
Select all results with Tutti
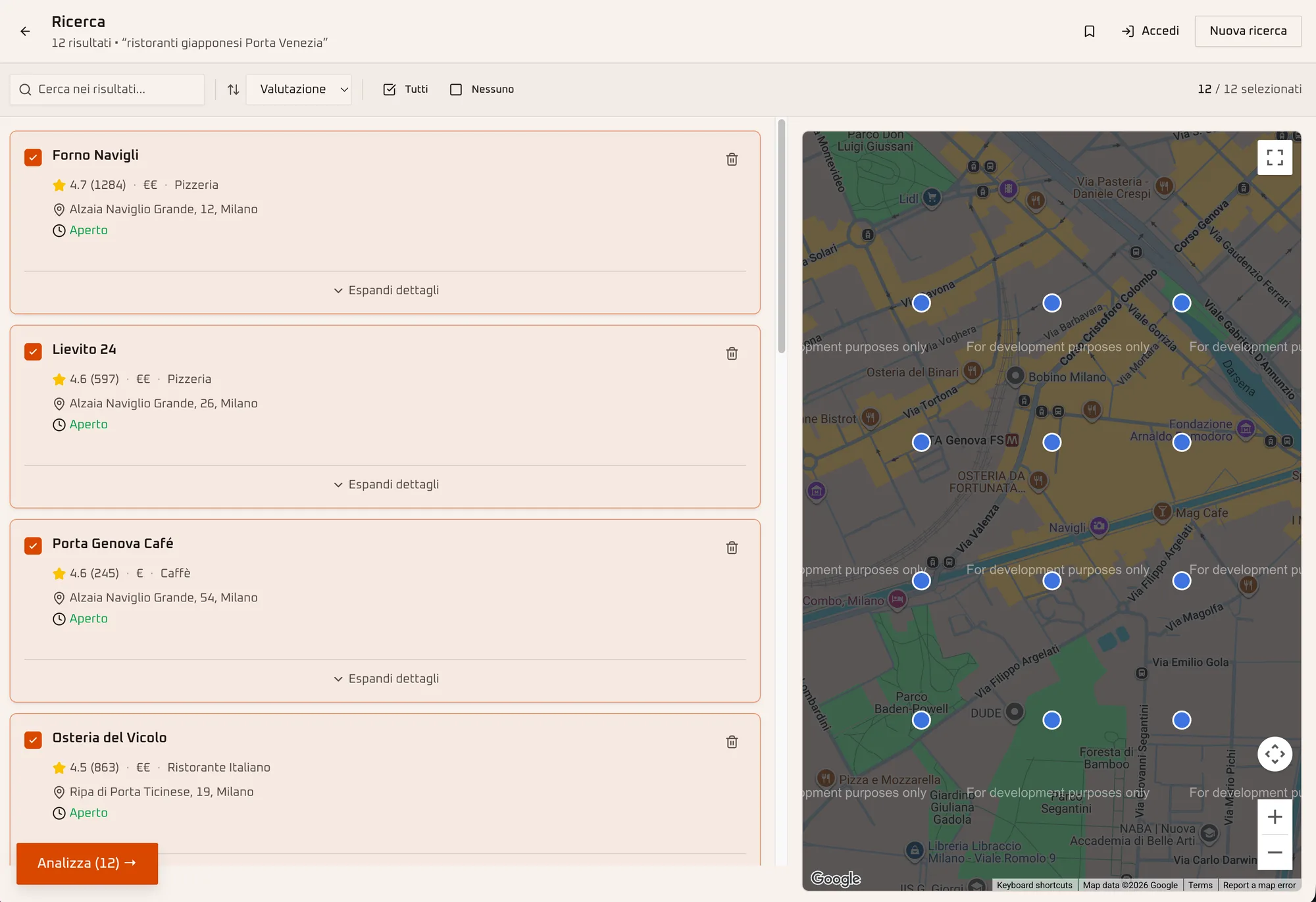point(405,89)
